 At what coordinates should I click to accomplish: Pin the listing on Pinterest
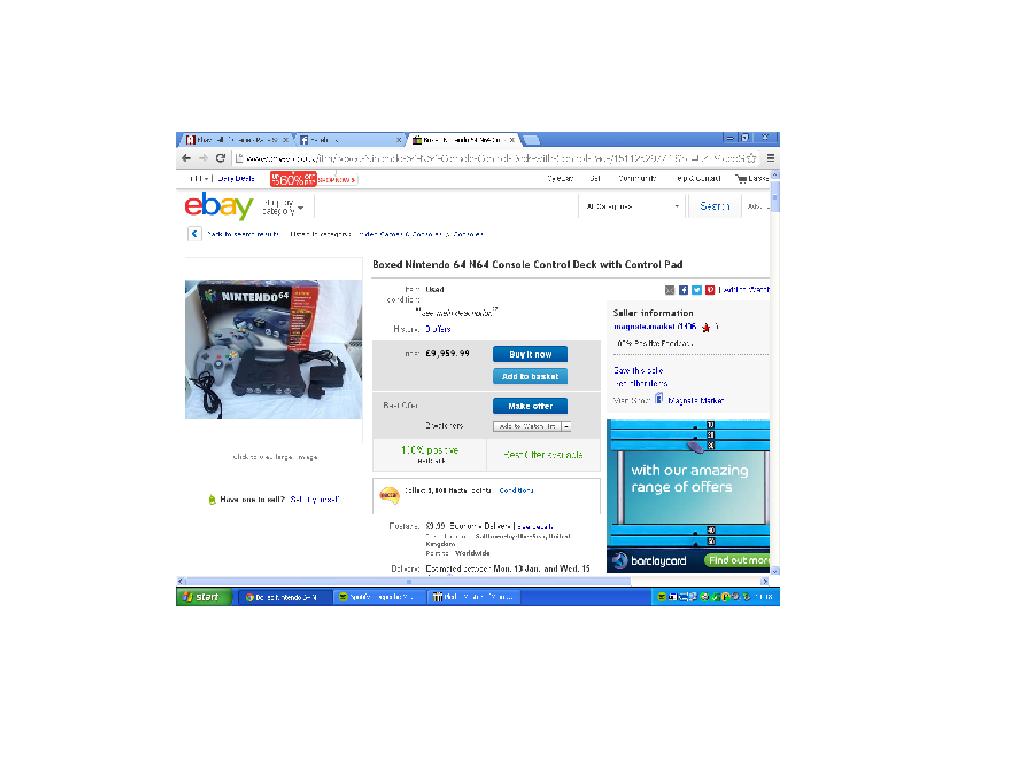pos(710,290)
